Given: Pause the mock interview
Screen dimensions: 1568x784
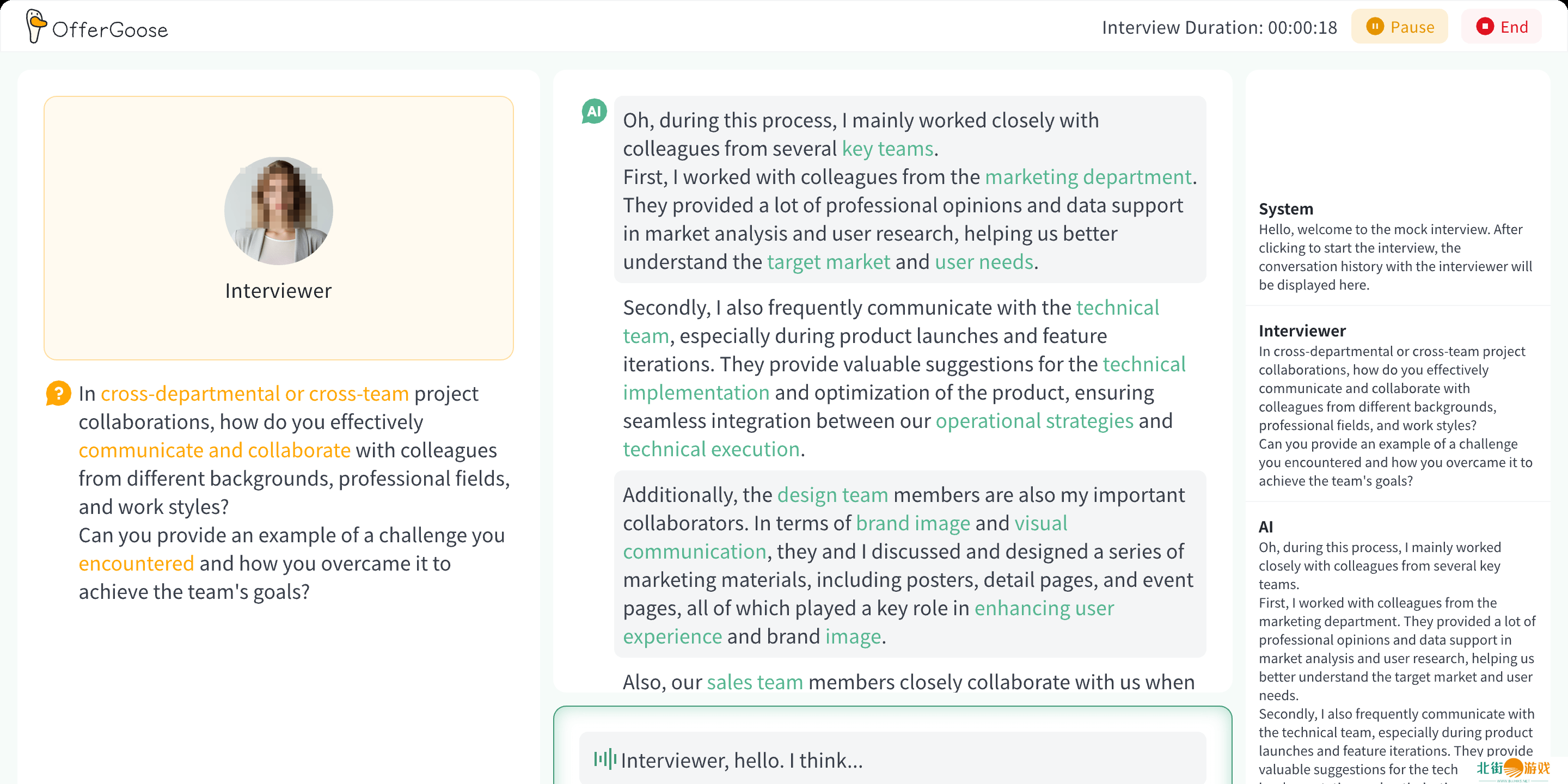Looking at the screenshot, I should [1399, 27].
